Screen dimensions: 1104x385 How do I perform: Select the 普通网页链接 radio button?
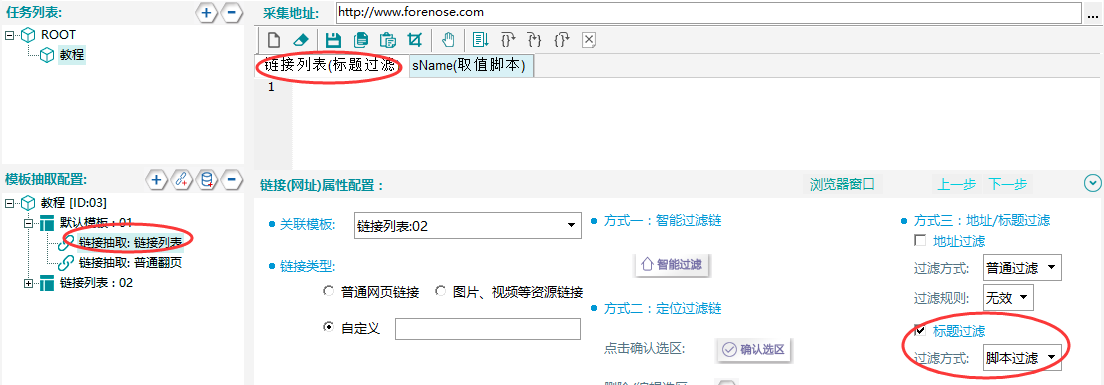pos(328,291)
